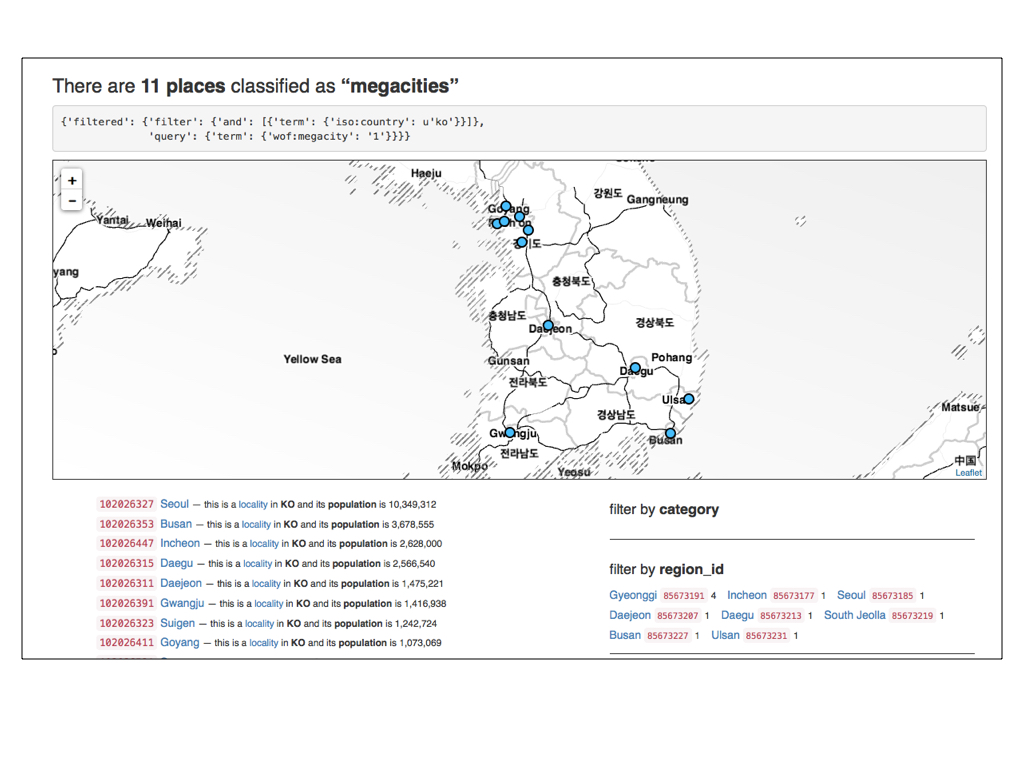The image size is (1024, 768).
Task: Click region ID 85673177
Action: tap(793, 596)
